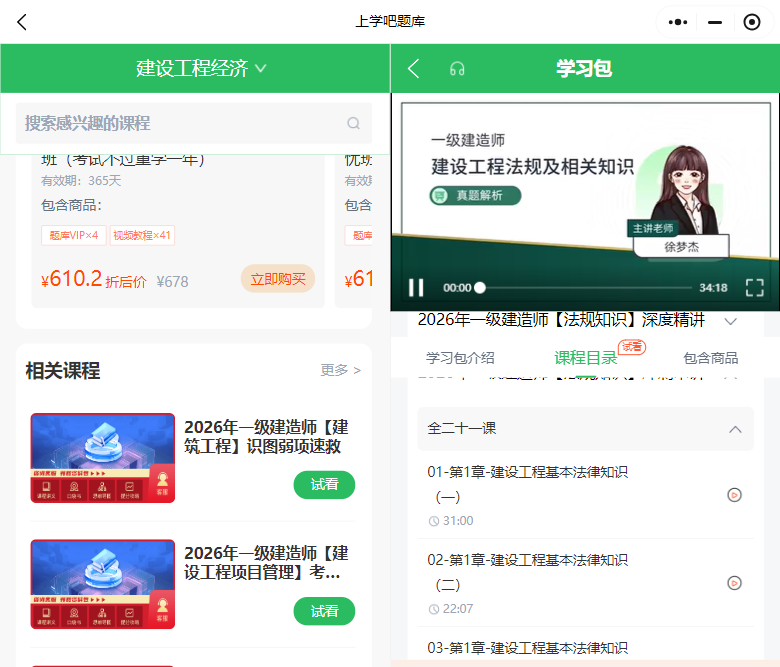Open the mini program more-options dots
The width and height of the screenshot is (780, 667).
[x=678, y=22]
